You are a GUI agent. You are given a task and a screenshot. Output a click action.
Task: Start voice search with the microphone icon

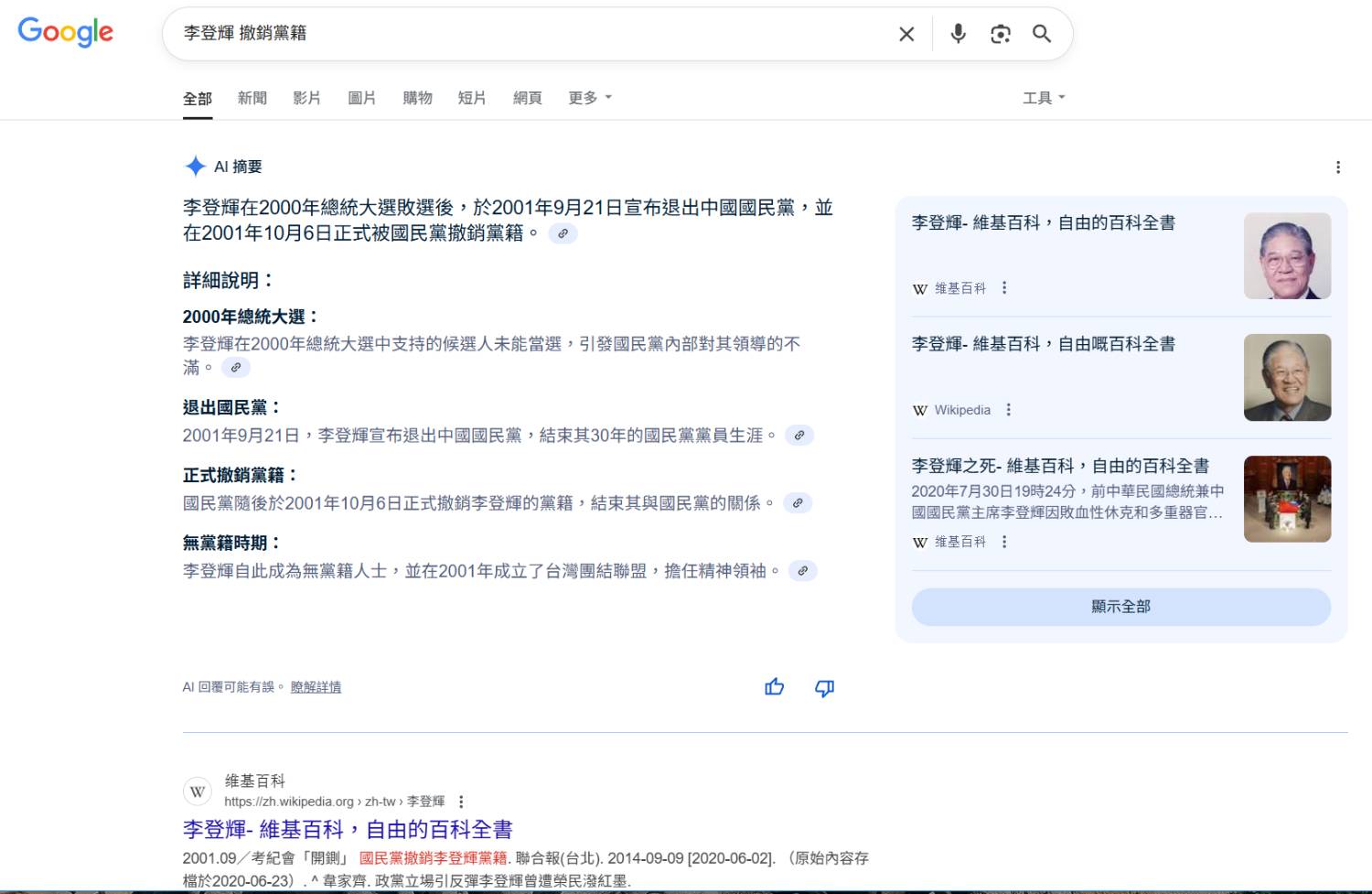point(958,34)
